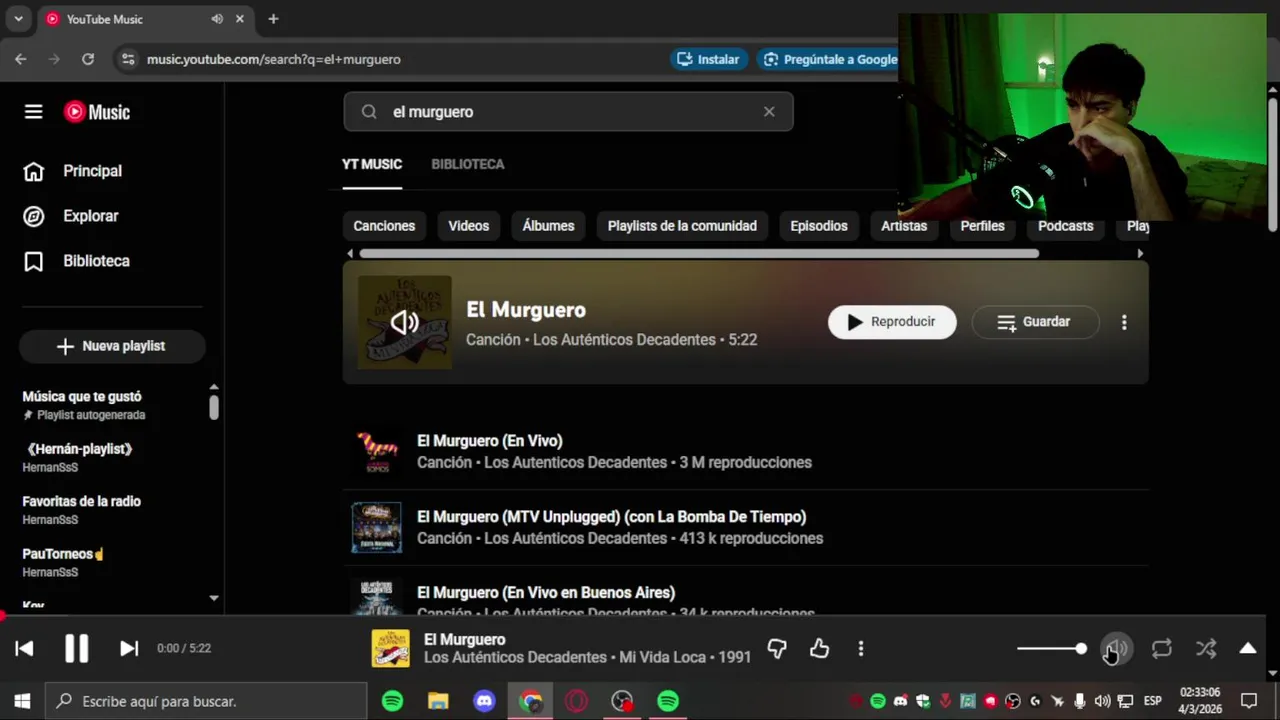Dislike the current song

(x=777, y=649)
